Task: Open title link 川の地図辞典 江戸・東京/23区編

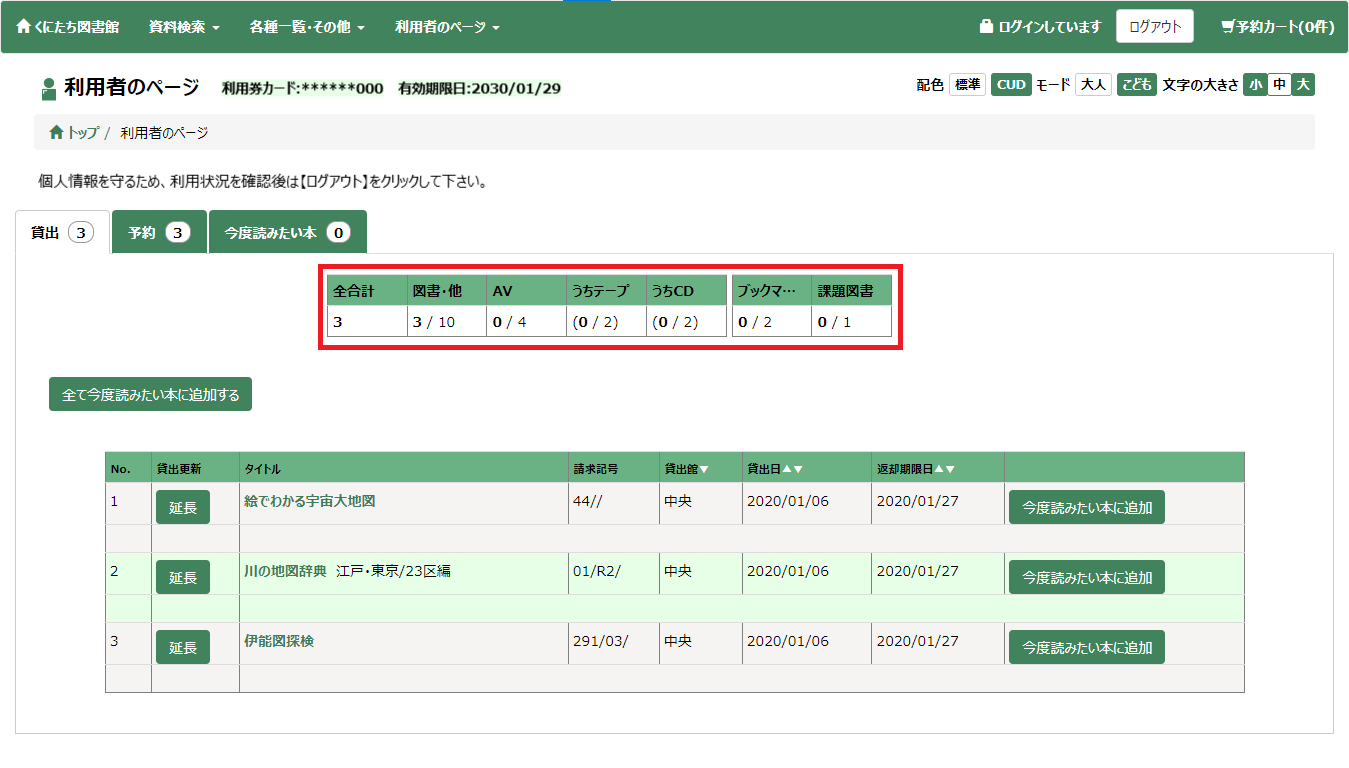Action: click(347, 571)
